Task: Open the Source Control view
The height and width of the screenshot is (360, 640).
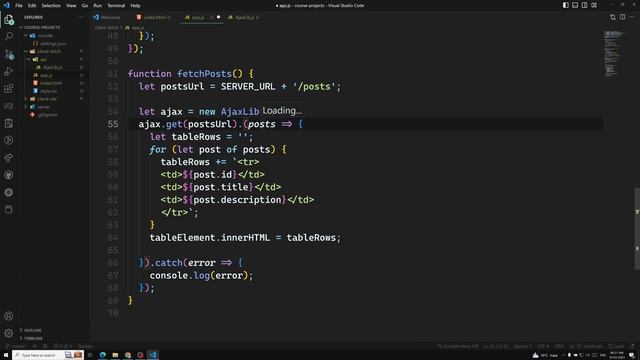Action: coord(9,54)
